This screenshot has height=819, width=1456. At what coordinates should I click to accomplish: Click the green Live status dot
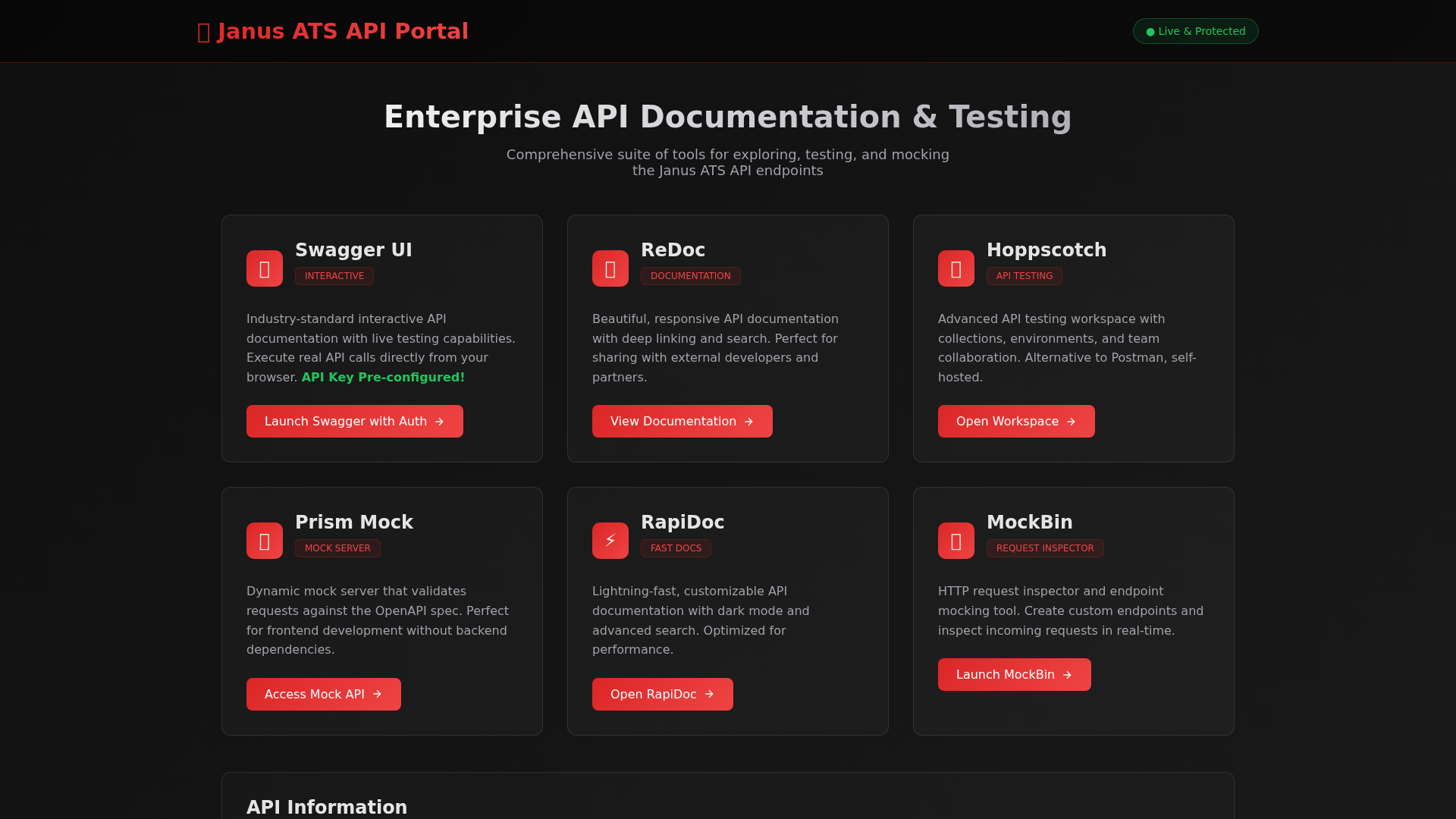[1150, 32]
